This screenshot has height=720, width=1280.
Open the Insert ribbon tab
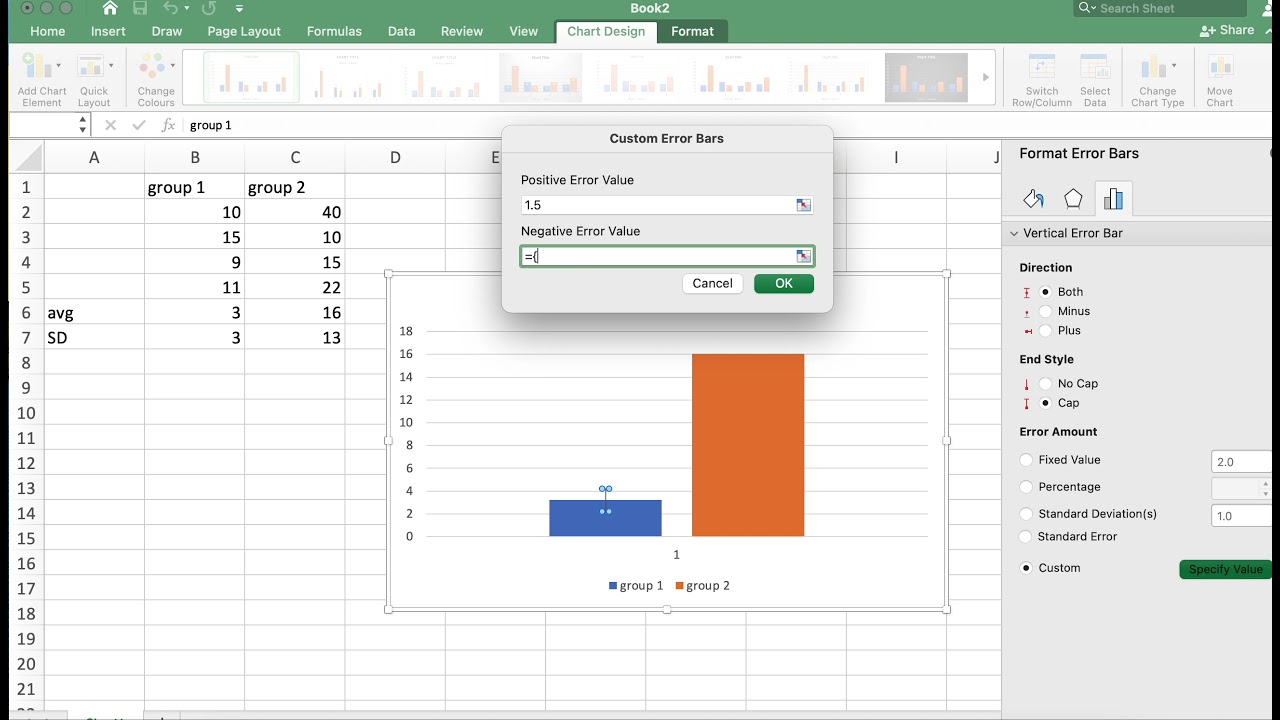point(108,31)
